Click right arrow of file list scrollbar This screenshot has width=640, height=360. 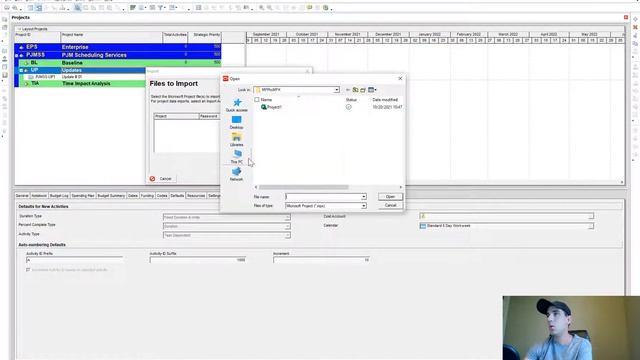coord(400,187)
